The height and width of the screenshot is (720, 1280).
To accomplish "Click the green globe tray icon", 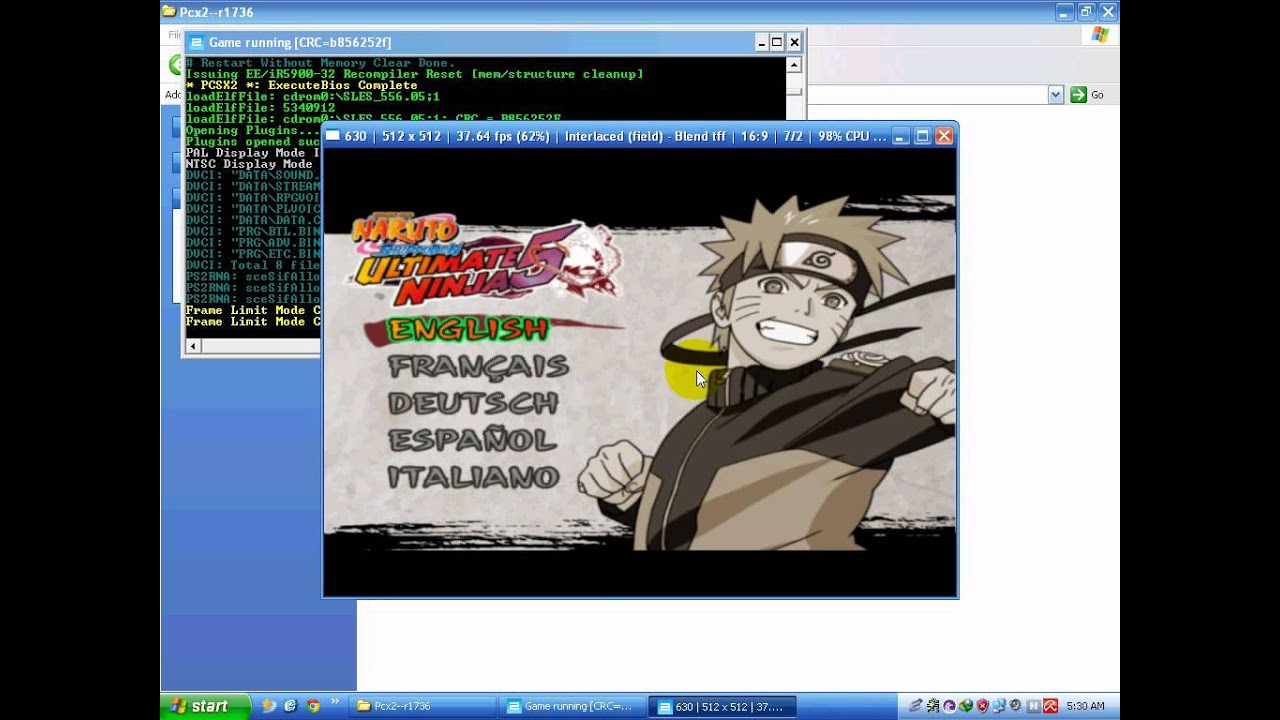I will pyautogui.click(x=966, y=706).
